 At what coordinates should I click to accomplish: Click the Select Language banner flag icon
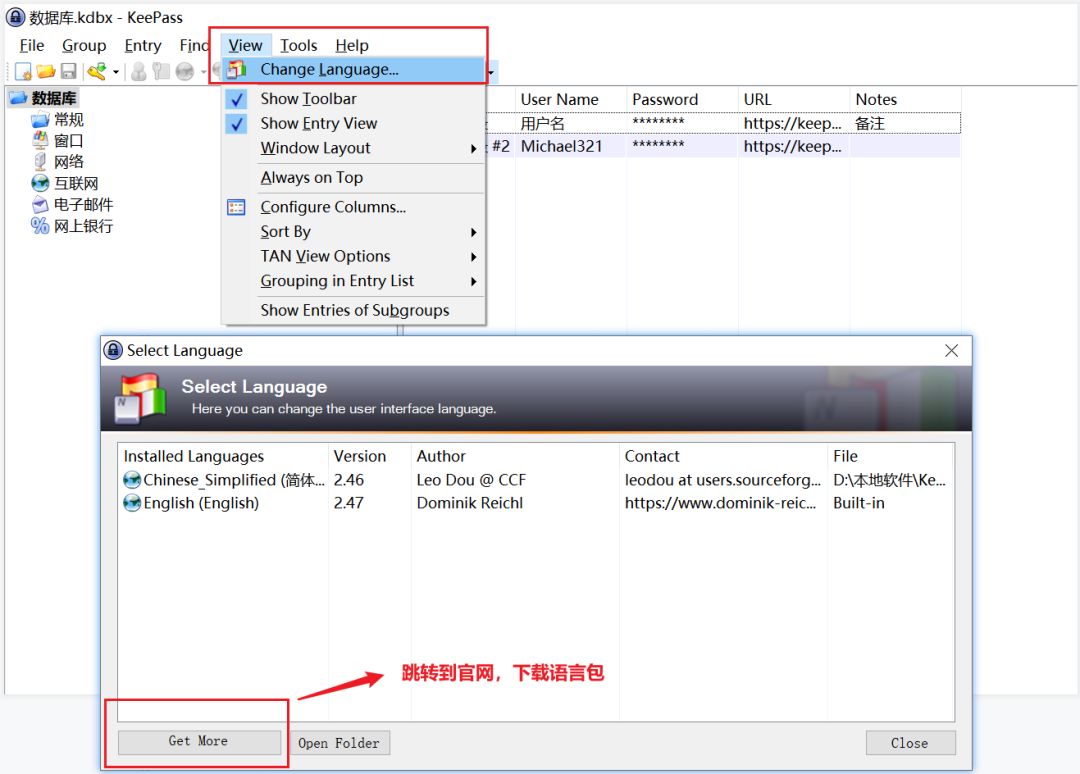[141, 397]
